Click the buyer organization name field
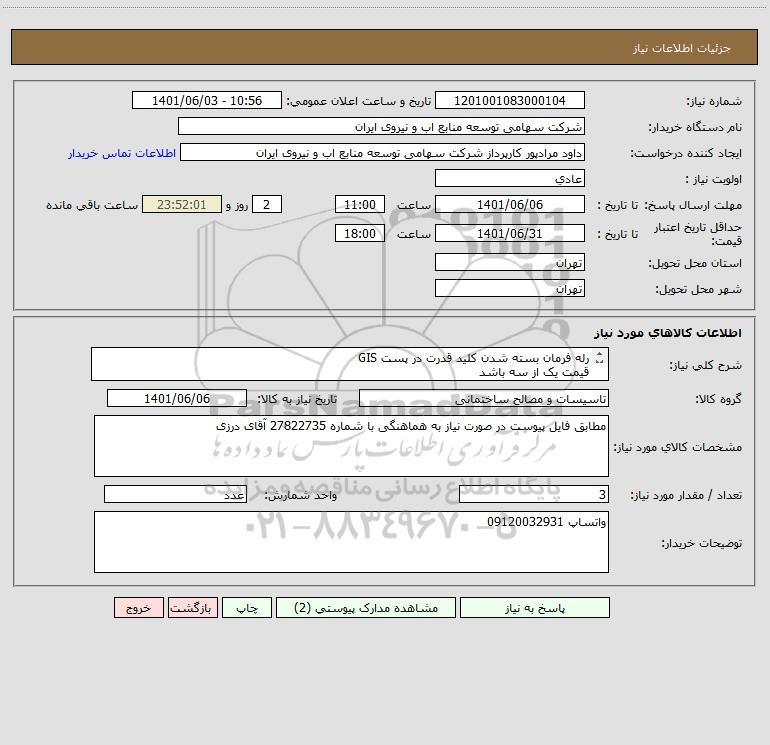This screenshot has height=745, width=770. (x=381, y=126)
